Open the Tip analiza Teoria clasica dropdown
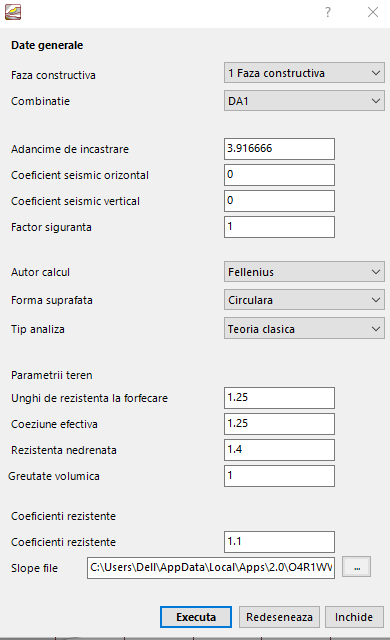This screenshot has width=390, height=640. point(304,329)
